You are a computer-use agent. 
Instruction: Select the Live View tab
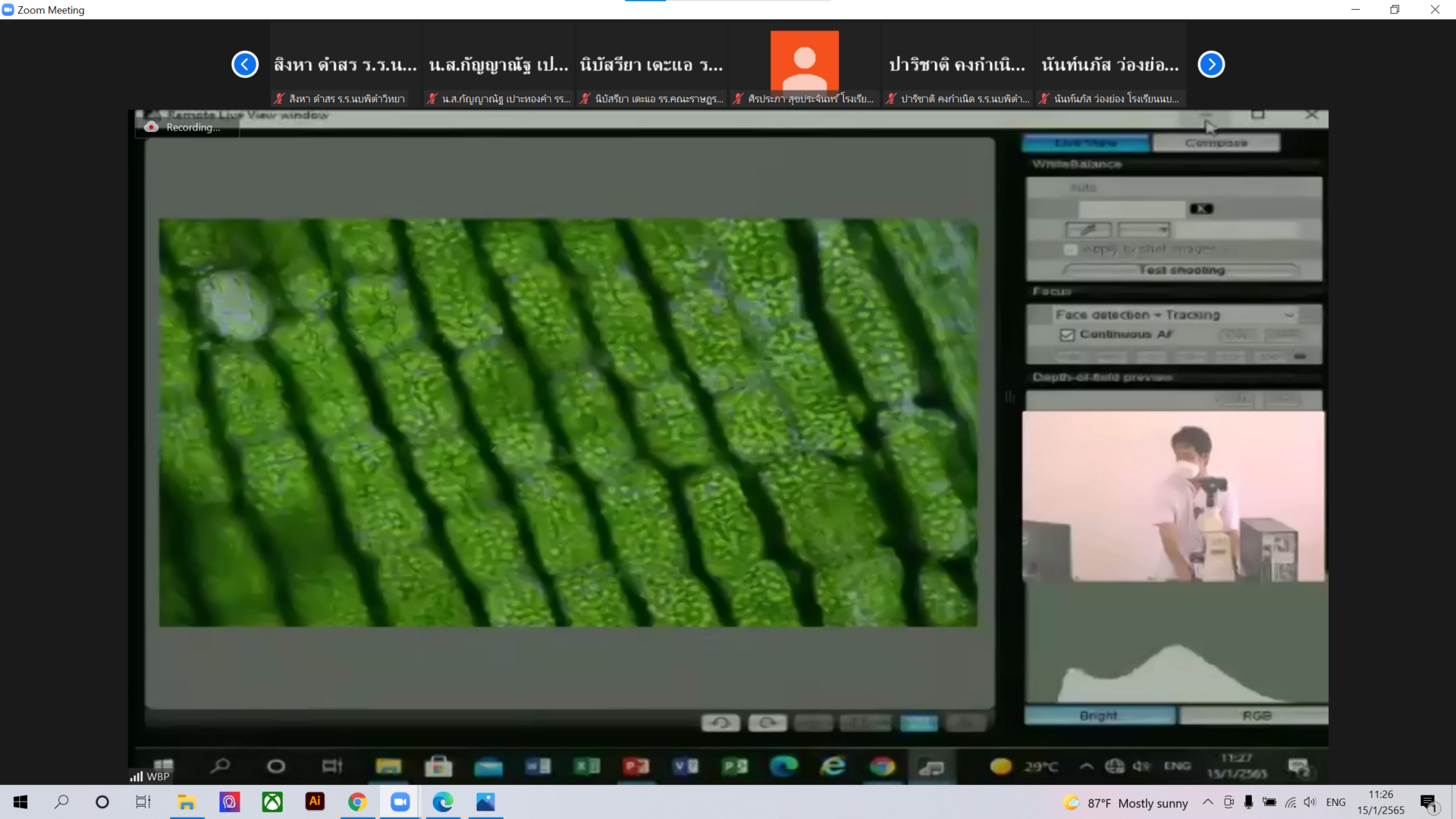click(1085, 143)
